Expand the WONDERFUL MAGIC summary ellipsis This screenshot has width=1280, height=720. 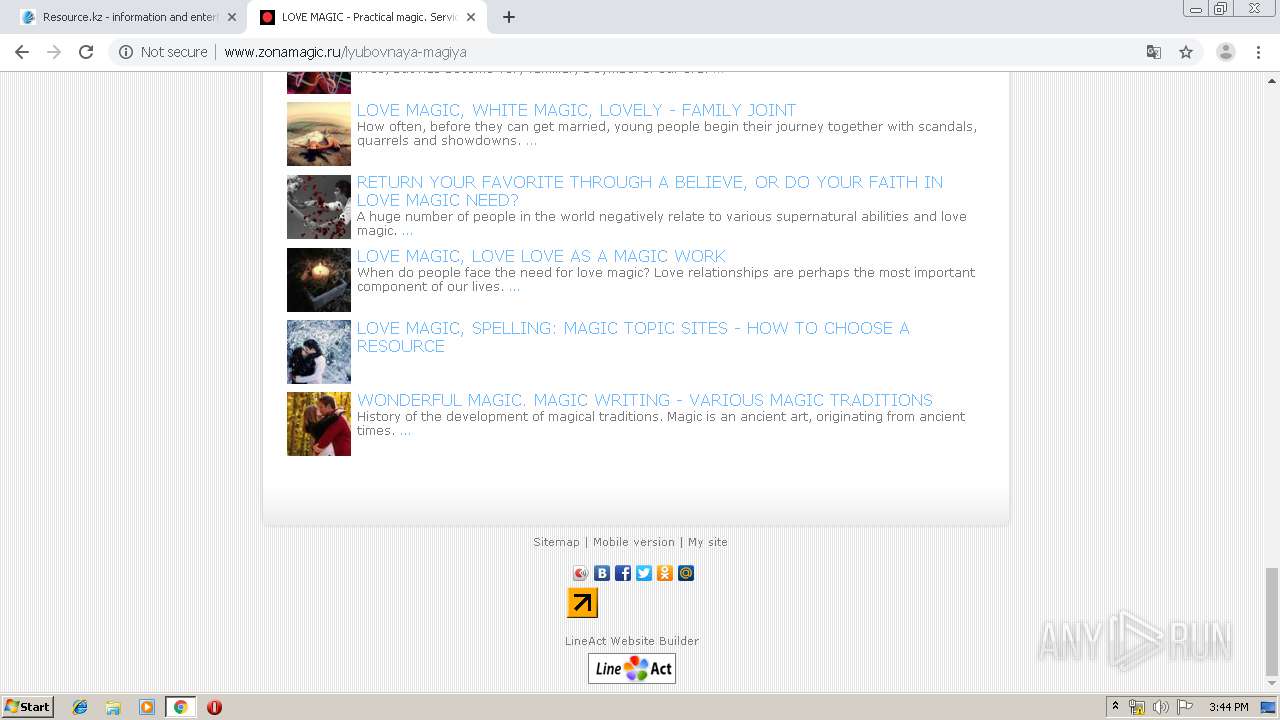click(x=405, y=431)
